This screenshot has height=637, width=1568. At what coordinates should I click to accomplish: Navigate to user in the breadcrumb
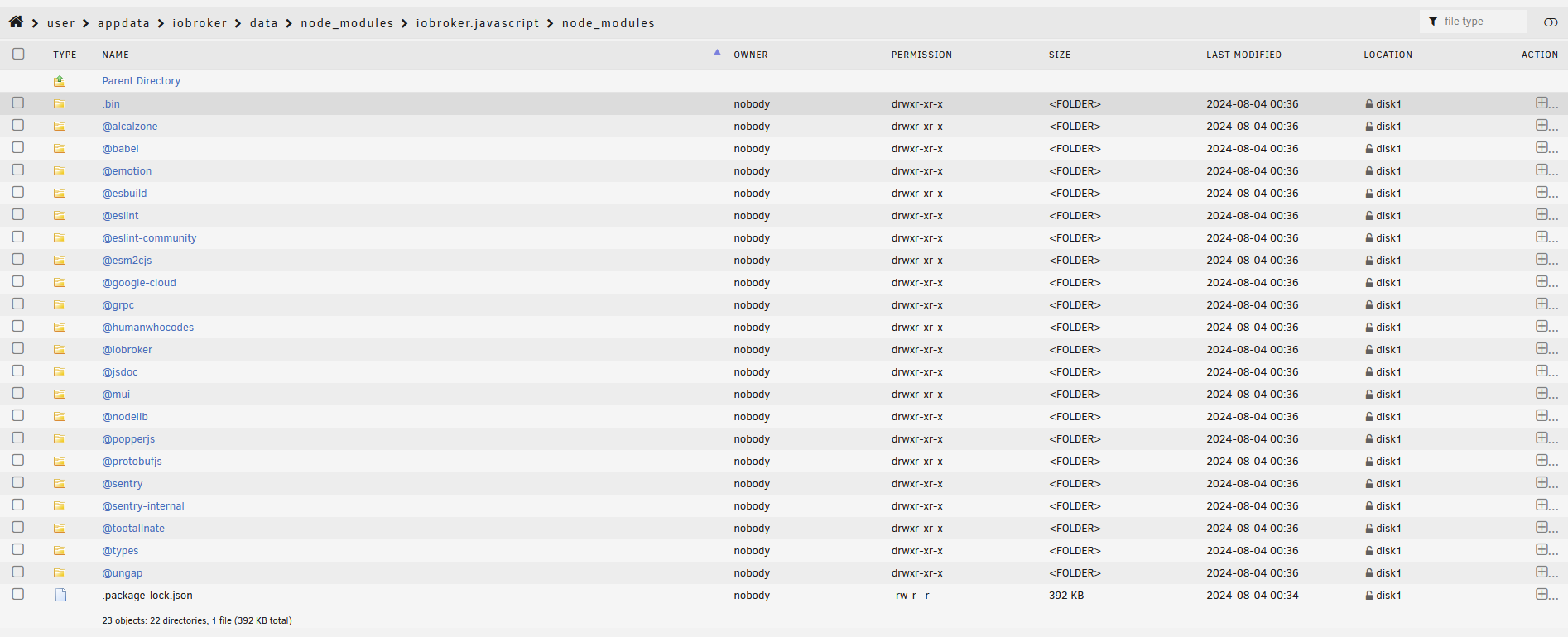pos(61,23)
